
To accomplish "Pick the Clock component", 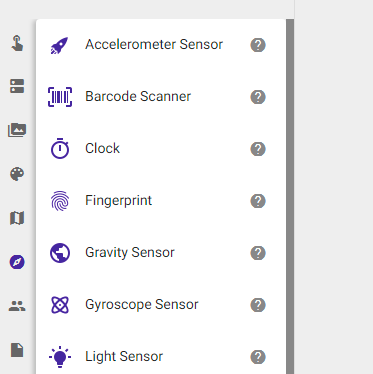I will coord(161,149).
